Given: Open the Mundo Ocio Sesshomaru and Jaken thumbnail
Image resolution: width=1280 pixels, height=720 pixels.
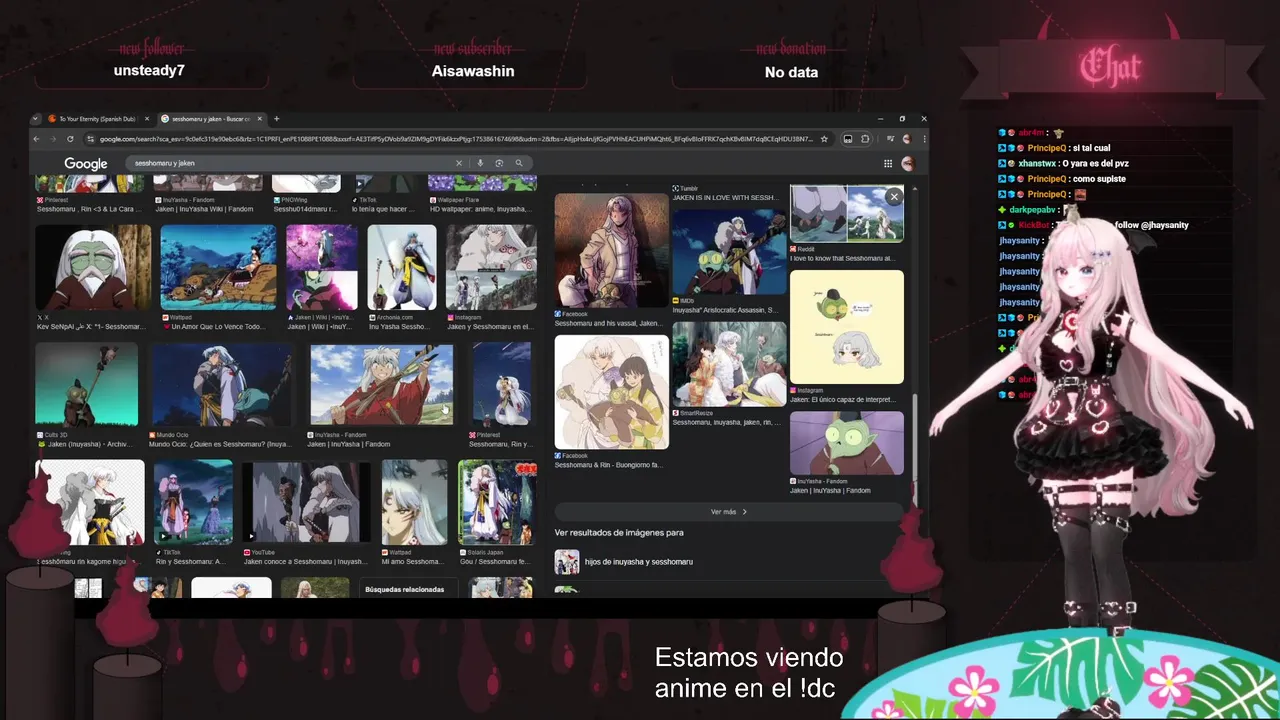Looking at the screenshot, I should point(221,385).
